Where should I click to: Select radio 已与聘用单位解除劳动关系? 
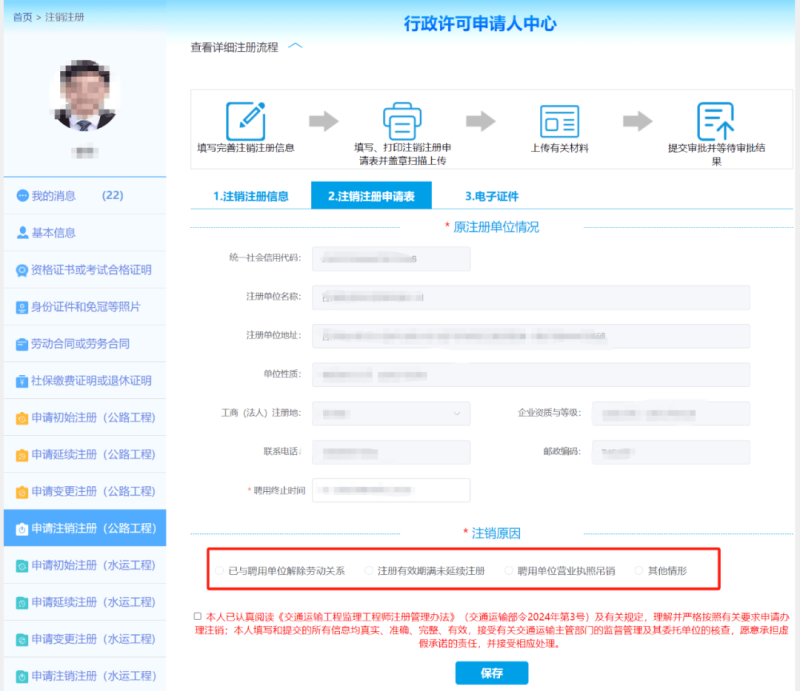click(x=220, y=571)
